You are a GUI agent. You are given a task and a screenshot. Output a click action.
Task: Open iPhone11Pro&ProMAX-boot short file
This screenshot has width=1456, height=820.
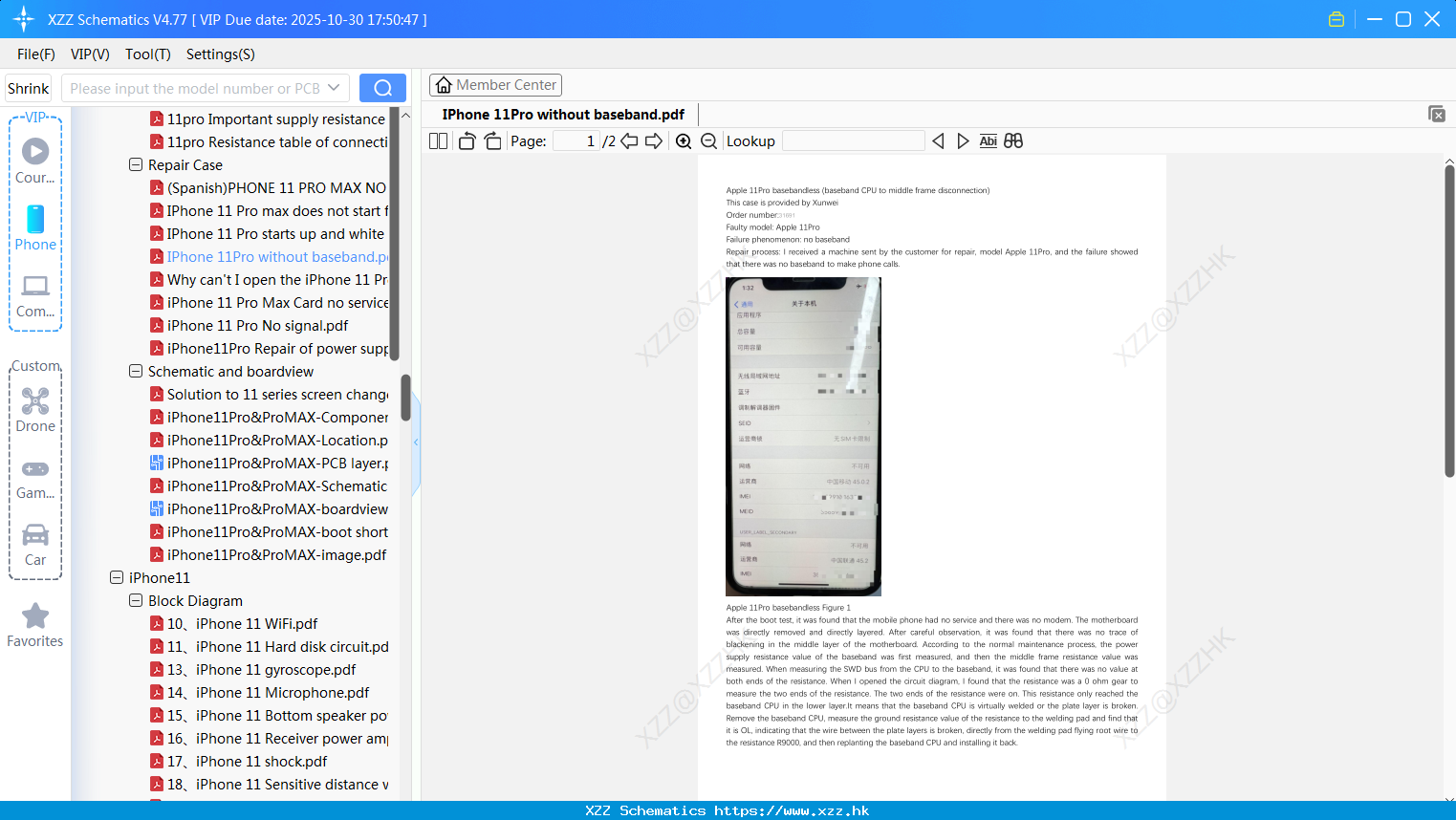coord(269,531)
